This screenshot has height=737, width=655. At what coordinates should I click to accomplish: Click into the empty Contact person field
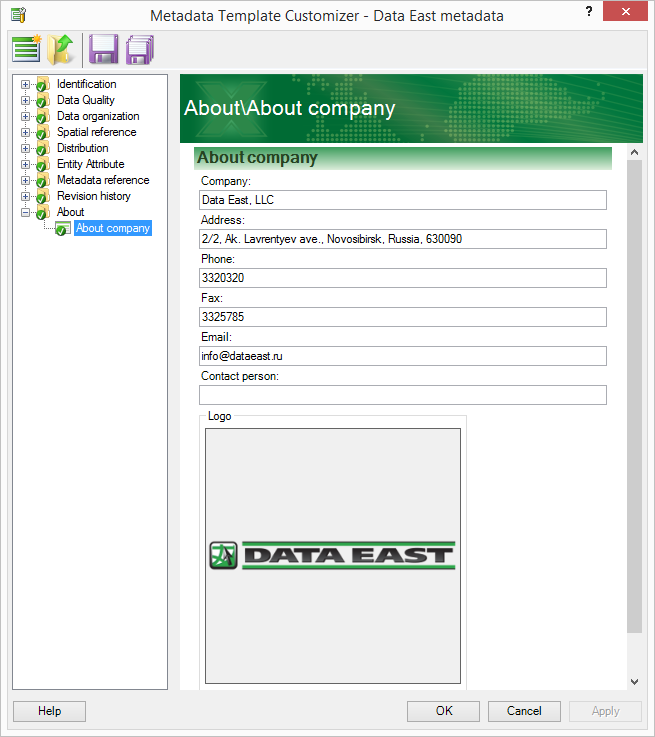(403, 395)
